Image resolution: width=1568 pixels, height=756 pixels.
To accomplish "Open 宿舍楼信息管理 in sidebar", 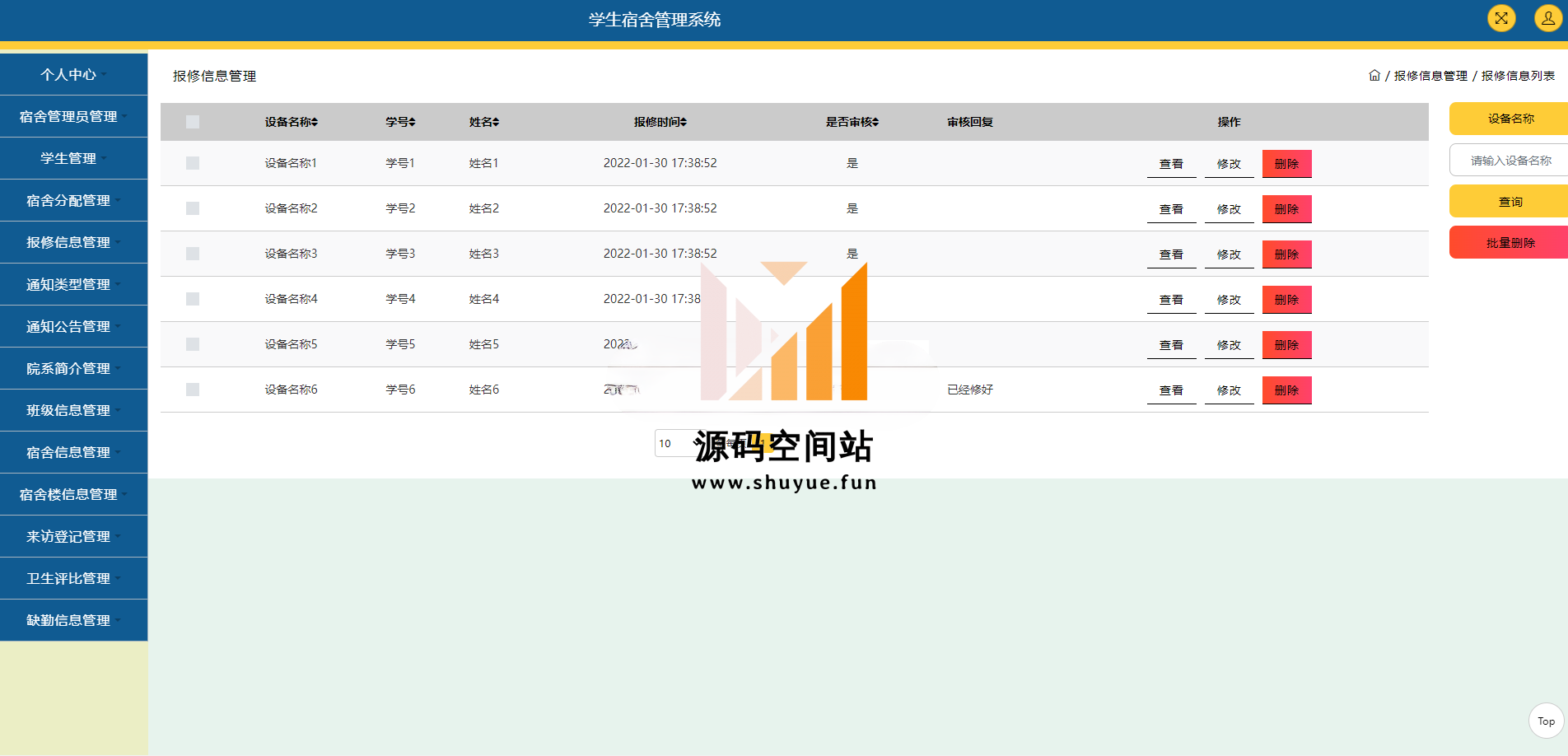I will coord(73,494).
